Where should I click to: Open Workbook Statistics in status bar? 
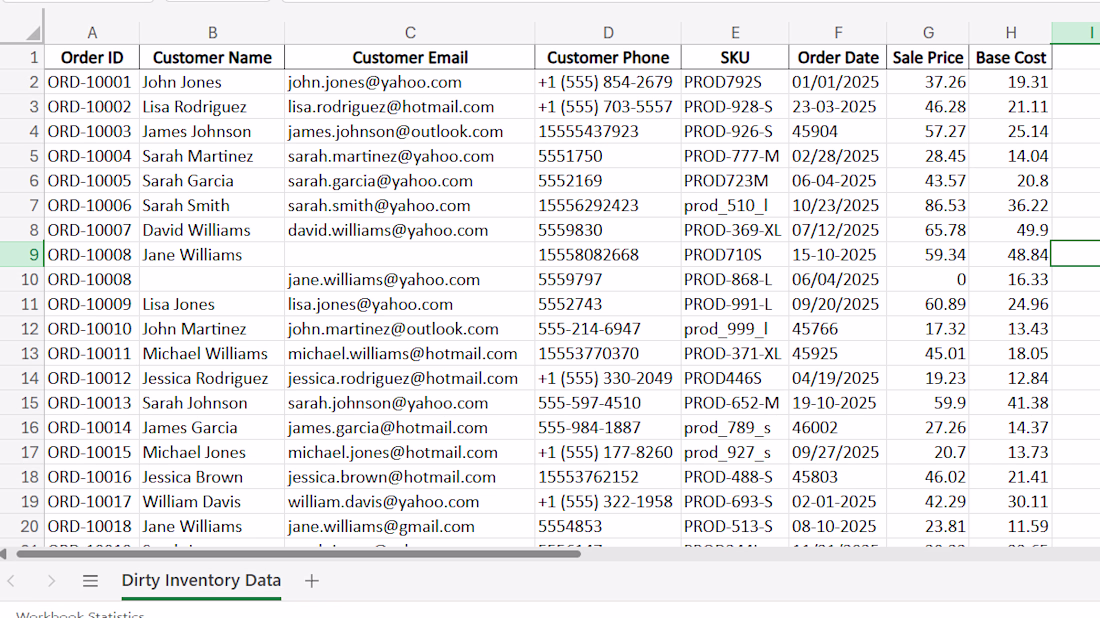[x=80, y=614]
